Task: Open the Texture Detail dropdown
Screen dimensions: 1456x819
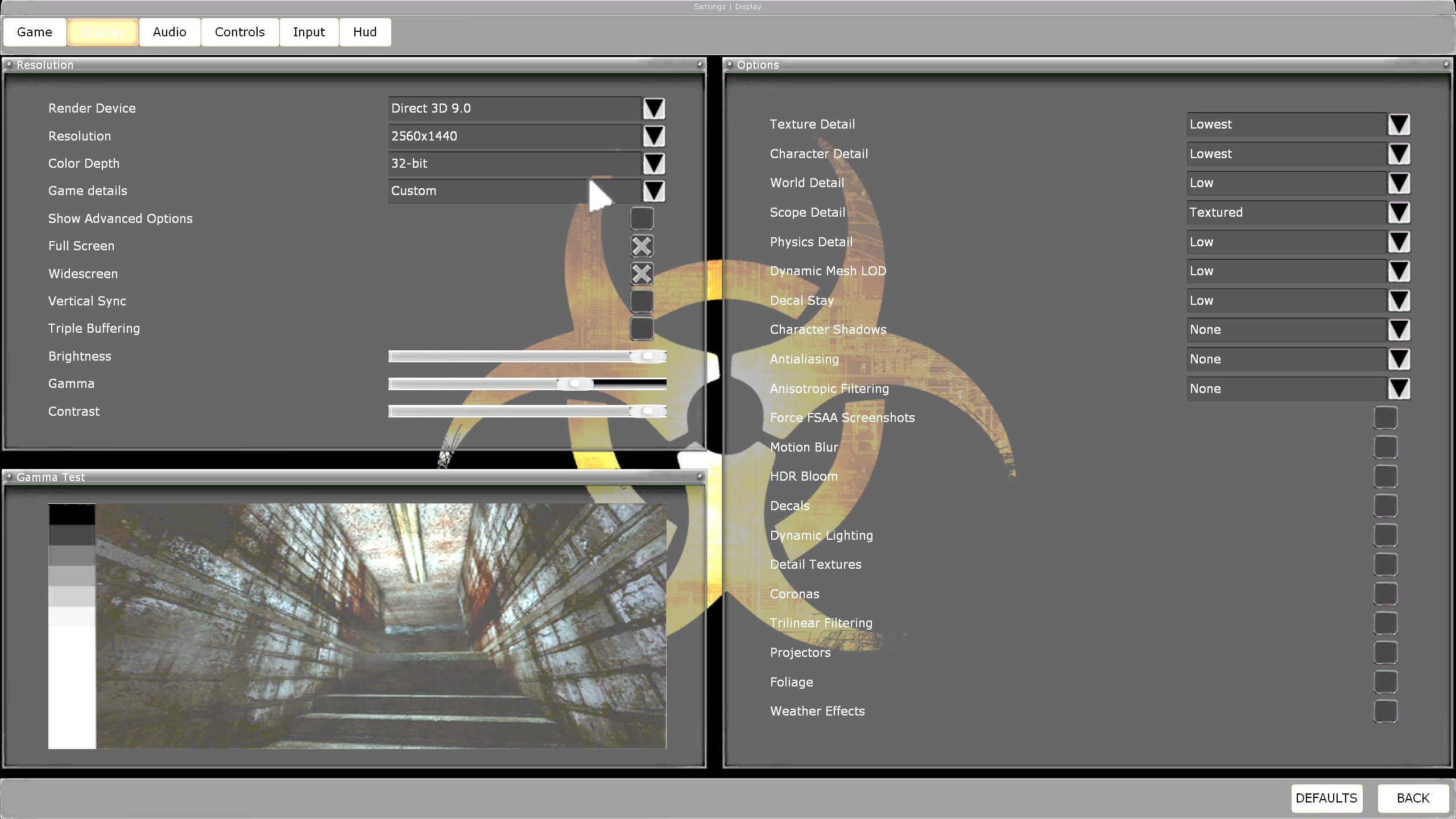Action: tap(1399, 125)
